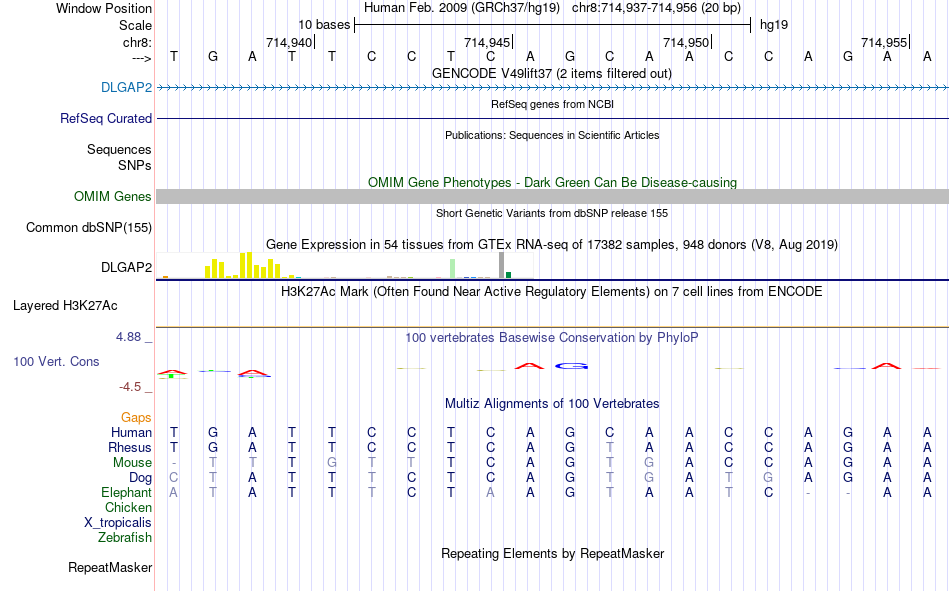Click 'Publications: Sequences in Scientific Articles' title
The height and width of the screenshot is (591, 950).
(552, 135)
